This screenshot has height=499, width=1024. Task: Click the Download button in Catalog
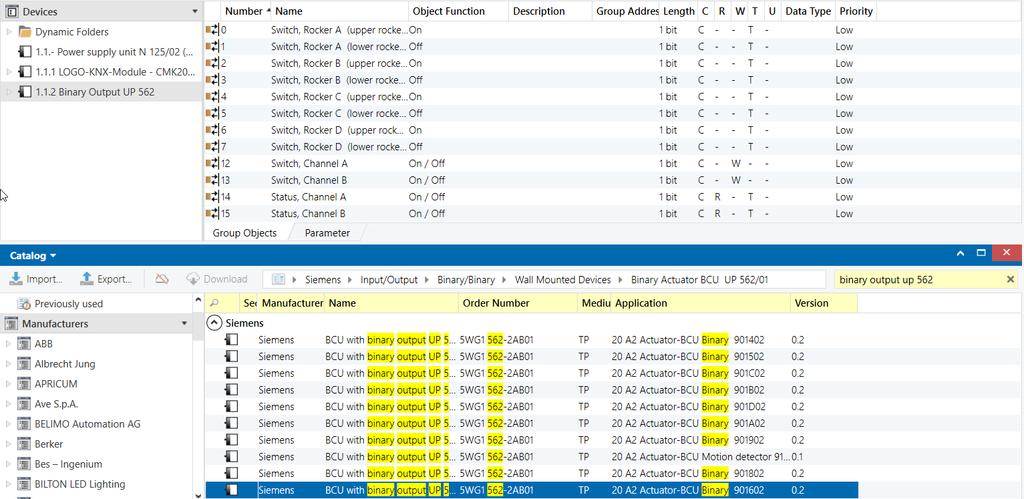pos(217,279)
